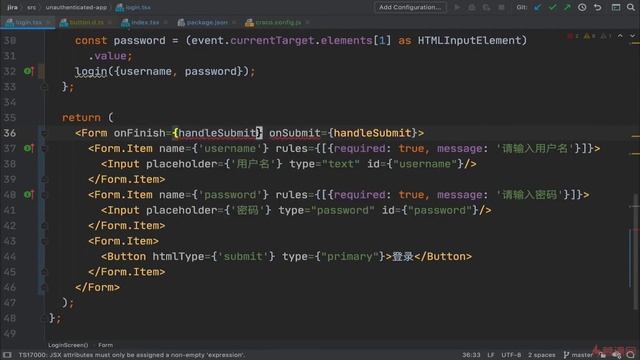Click the TS17000 error message in status bar
Screen dimensions: 640x360
pyautogui.click(x=131, y=355)
